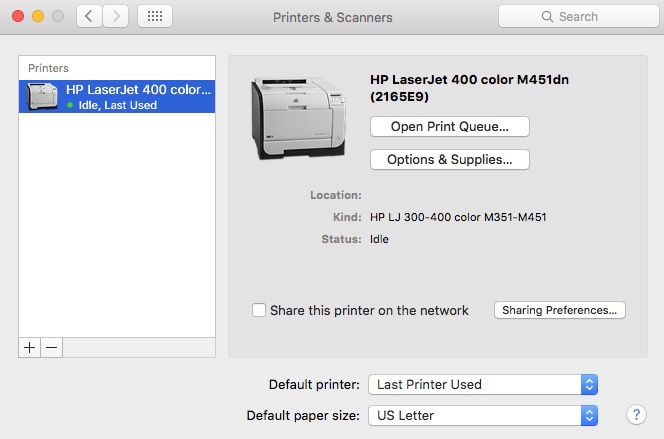This screenshot has height=439, width=664.
Task: Open Options & Supplies
Action: pos(450,160)
